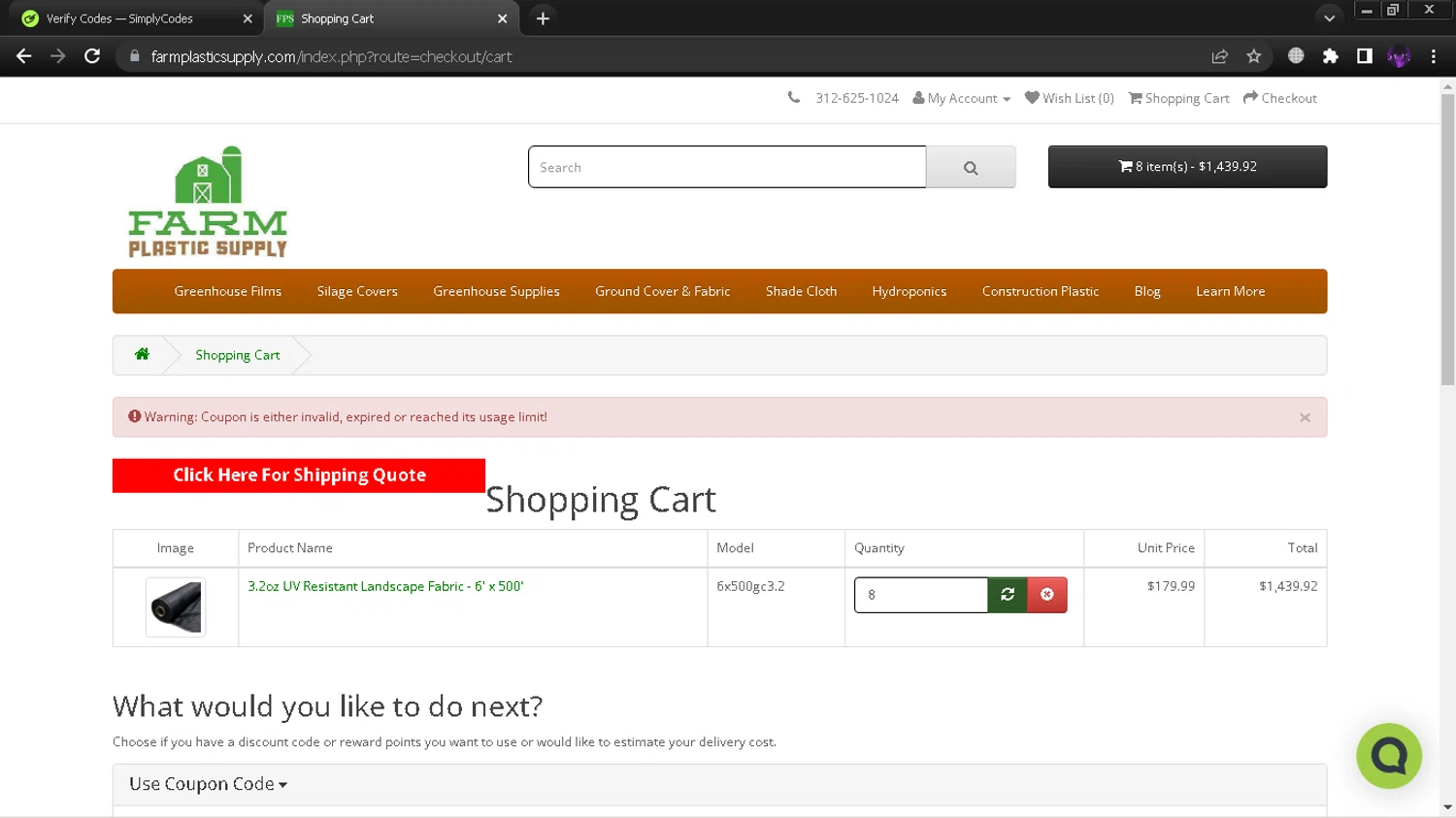Open Construction Plastic menu
Viewport: 1456px width, 818px height.
pos(1040,291)
